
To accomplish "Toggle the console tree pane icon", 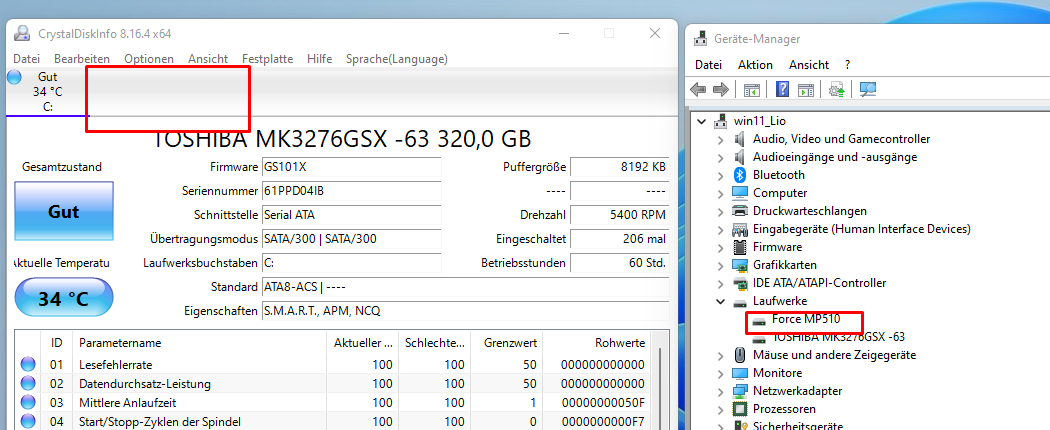I will pos(752,90).
